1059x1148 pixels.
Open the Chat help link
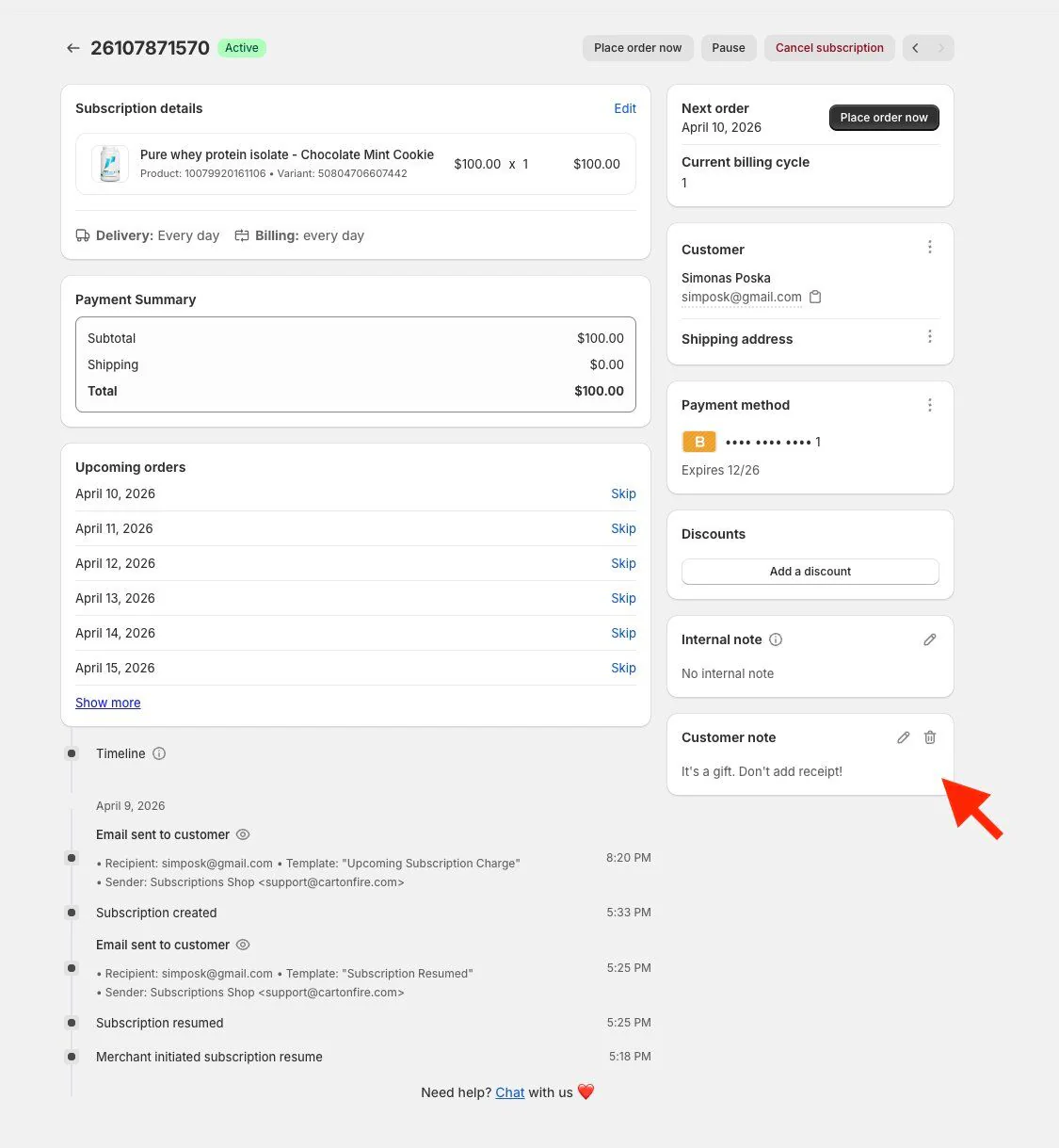tap(510, 1092)
